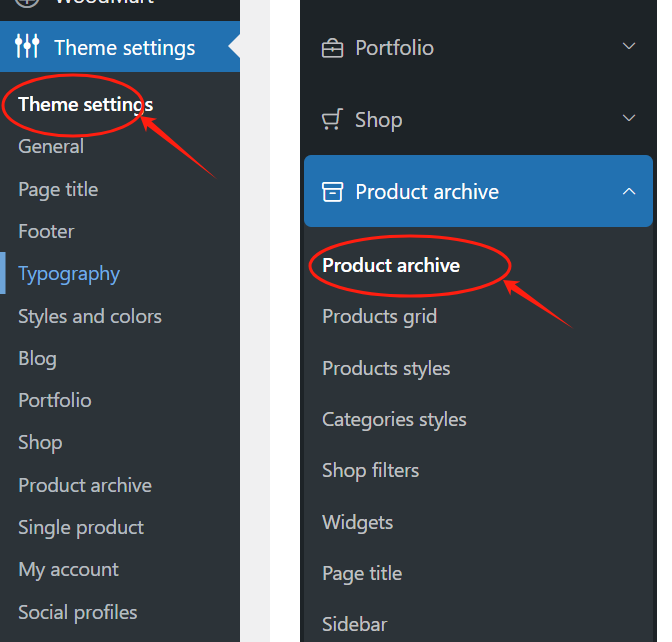Click the Shop cart icon
Viewport: 672px width, 642px height.
(332, 120)
